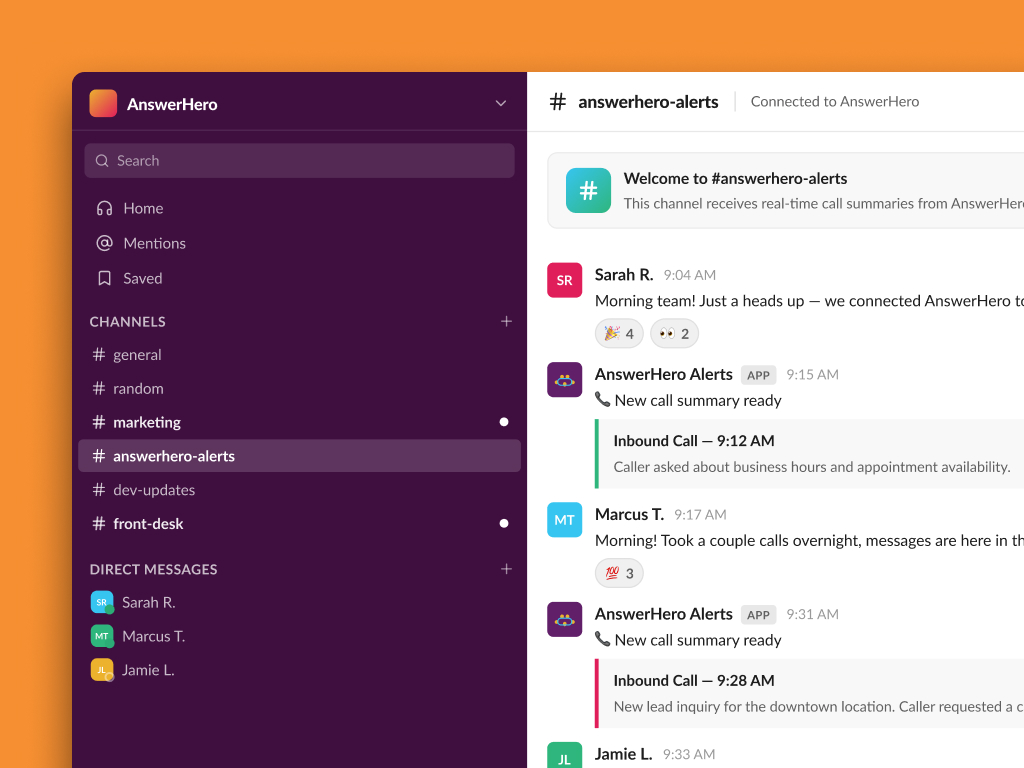The height and width of the screenshot is (768, 1024).
Task: Click Sarah R. sidebar avatar
Action: tap(102, 602)
